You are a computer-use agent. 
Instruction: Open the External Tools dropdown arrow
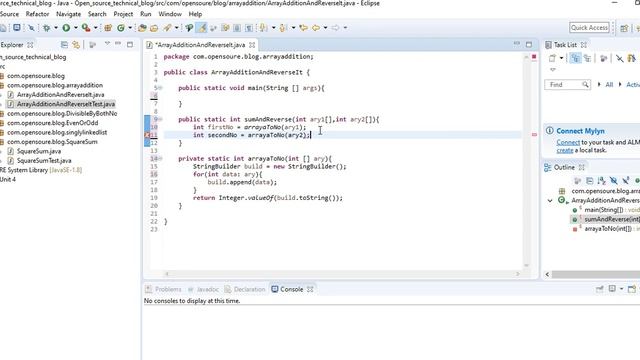pyautogui.click(x=96, y=28)
